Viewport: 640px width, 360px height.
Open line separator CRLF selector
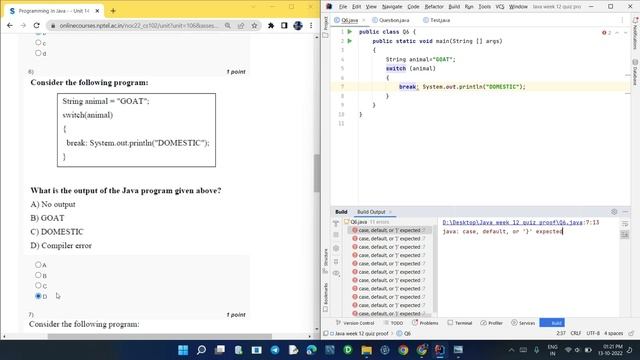(576, 333)
